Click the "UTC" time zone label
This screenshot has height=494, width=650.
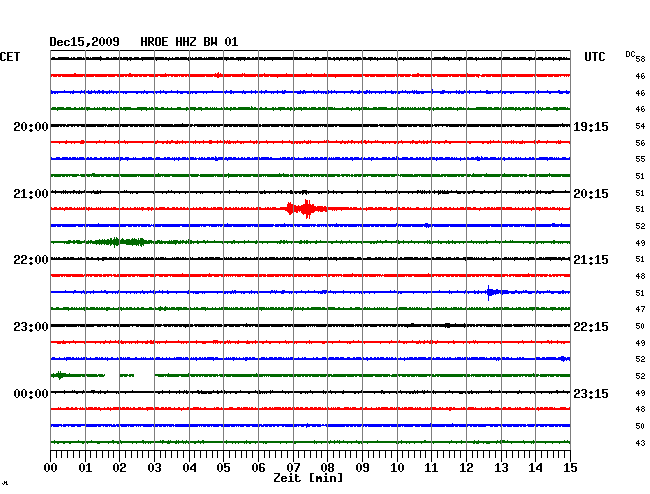coord(594,57)
